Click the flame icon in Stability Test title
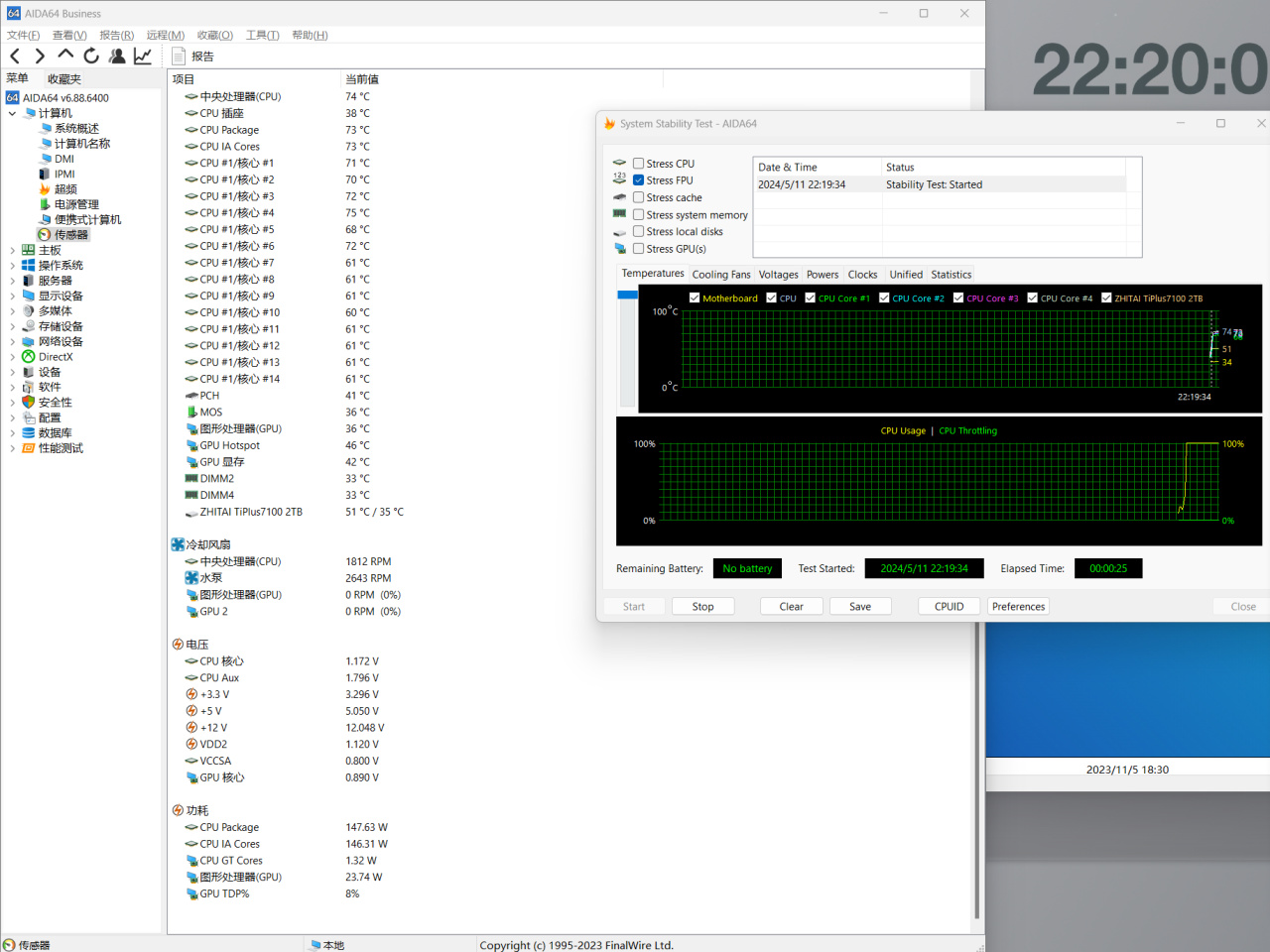Viewport: 1270px width, 952px height. pos(609,124)
